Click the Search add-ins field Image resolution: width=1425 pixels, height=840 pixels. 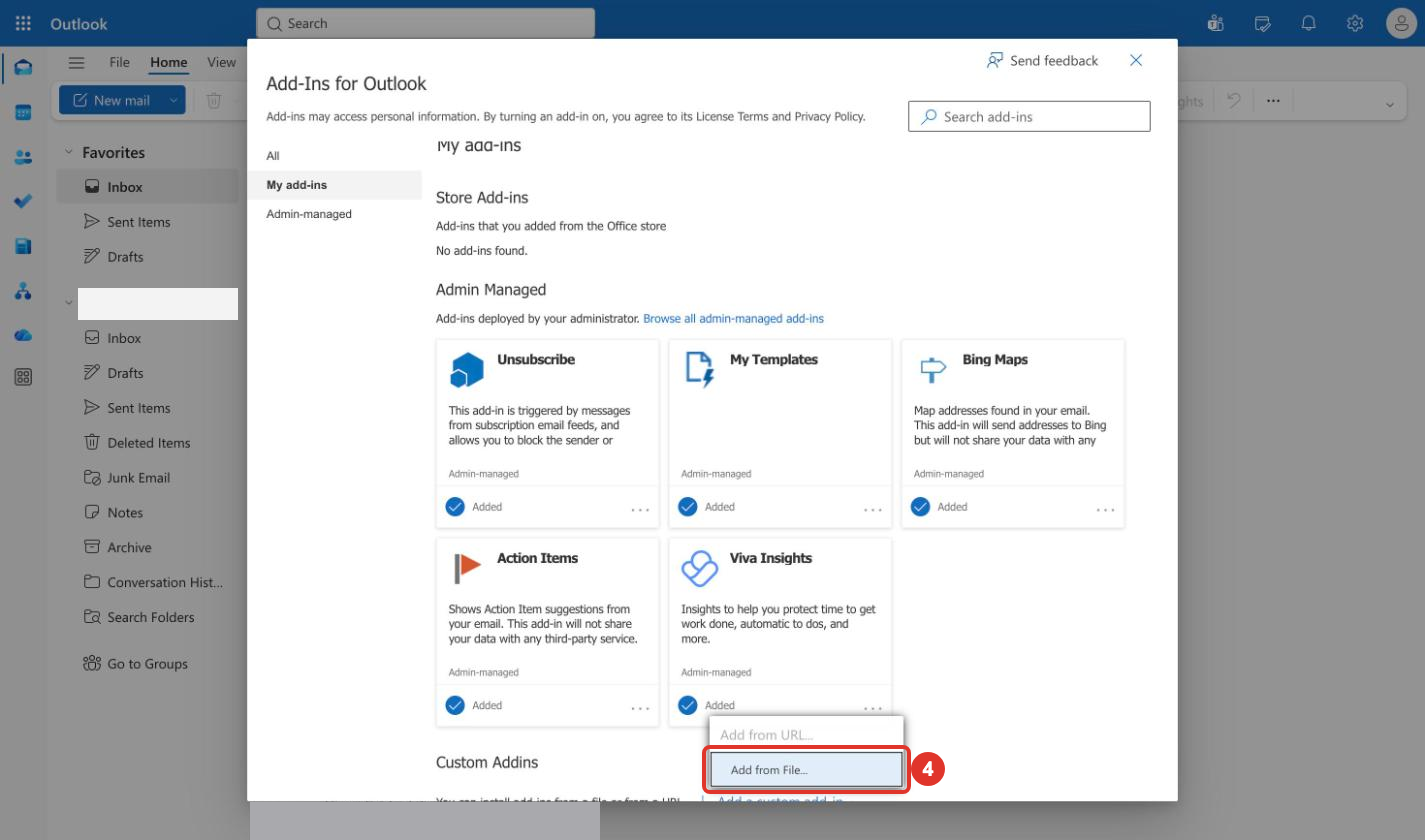pos(1029,116)
